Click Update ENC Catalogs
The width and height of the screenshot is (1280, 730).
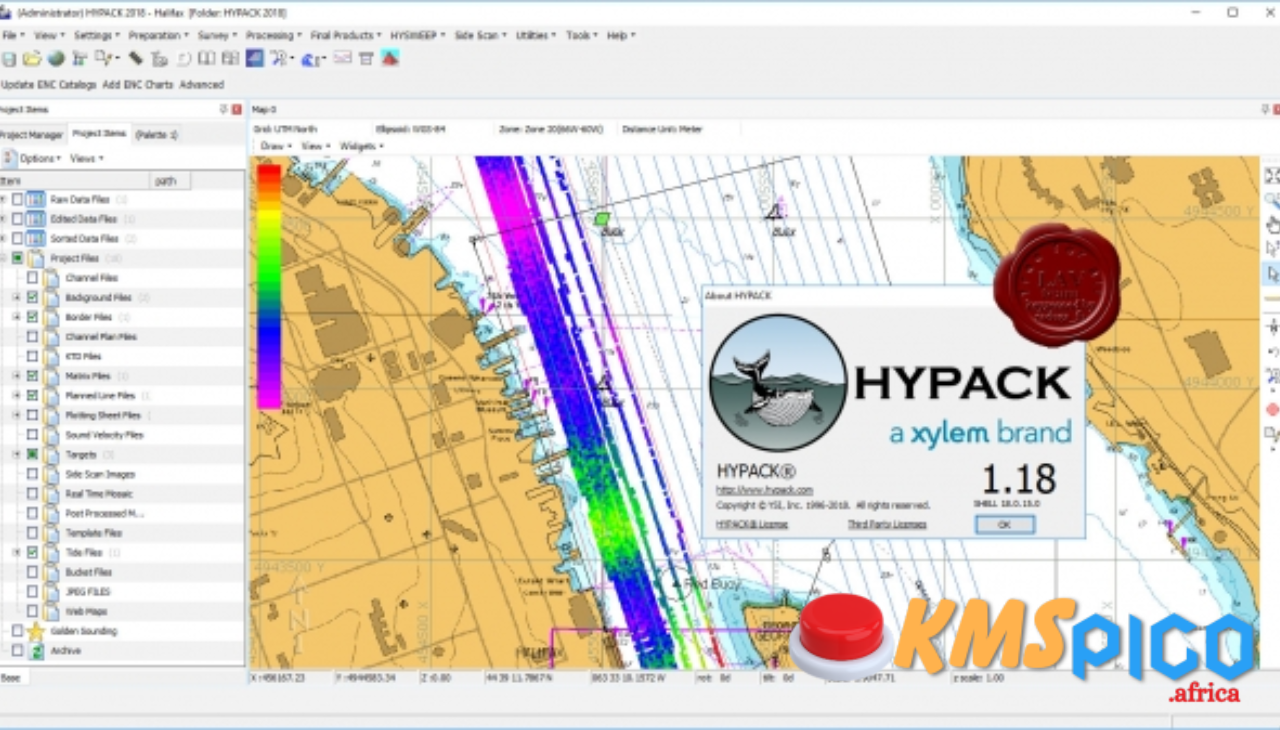(49, 85)
